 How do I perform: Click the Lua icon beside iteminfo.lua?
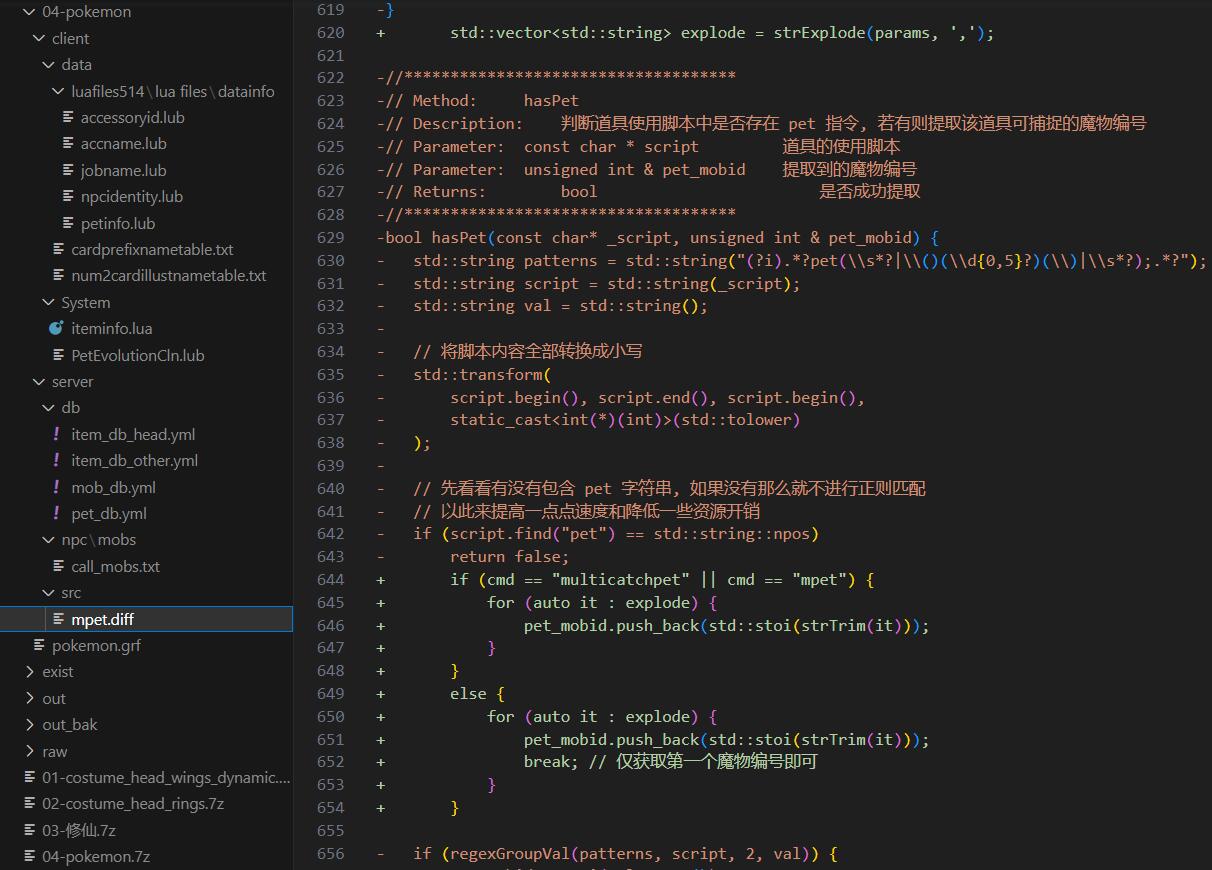click(x=56, y=329)
